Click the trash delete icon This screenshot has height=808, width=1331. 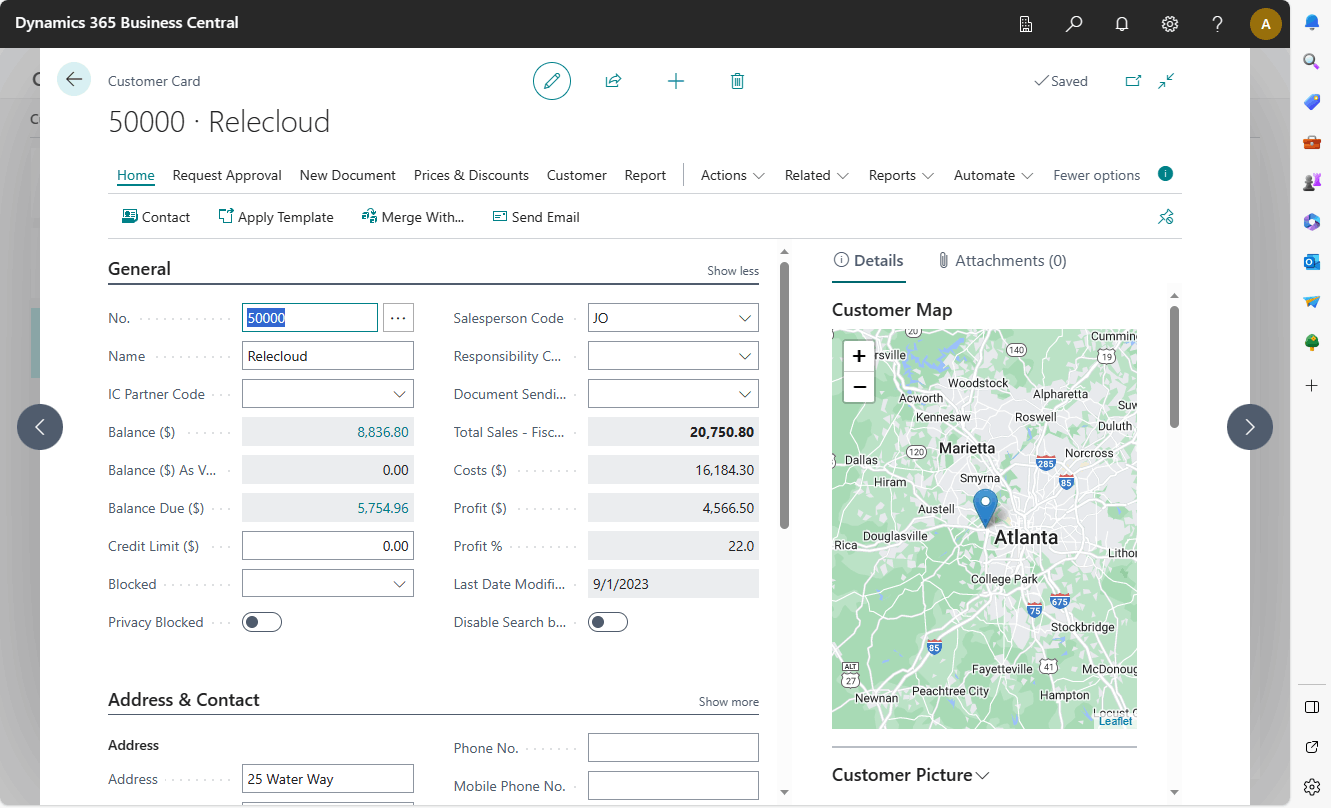coord(737,81)
